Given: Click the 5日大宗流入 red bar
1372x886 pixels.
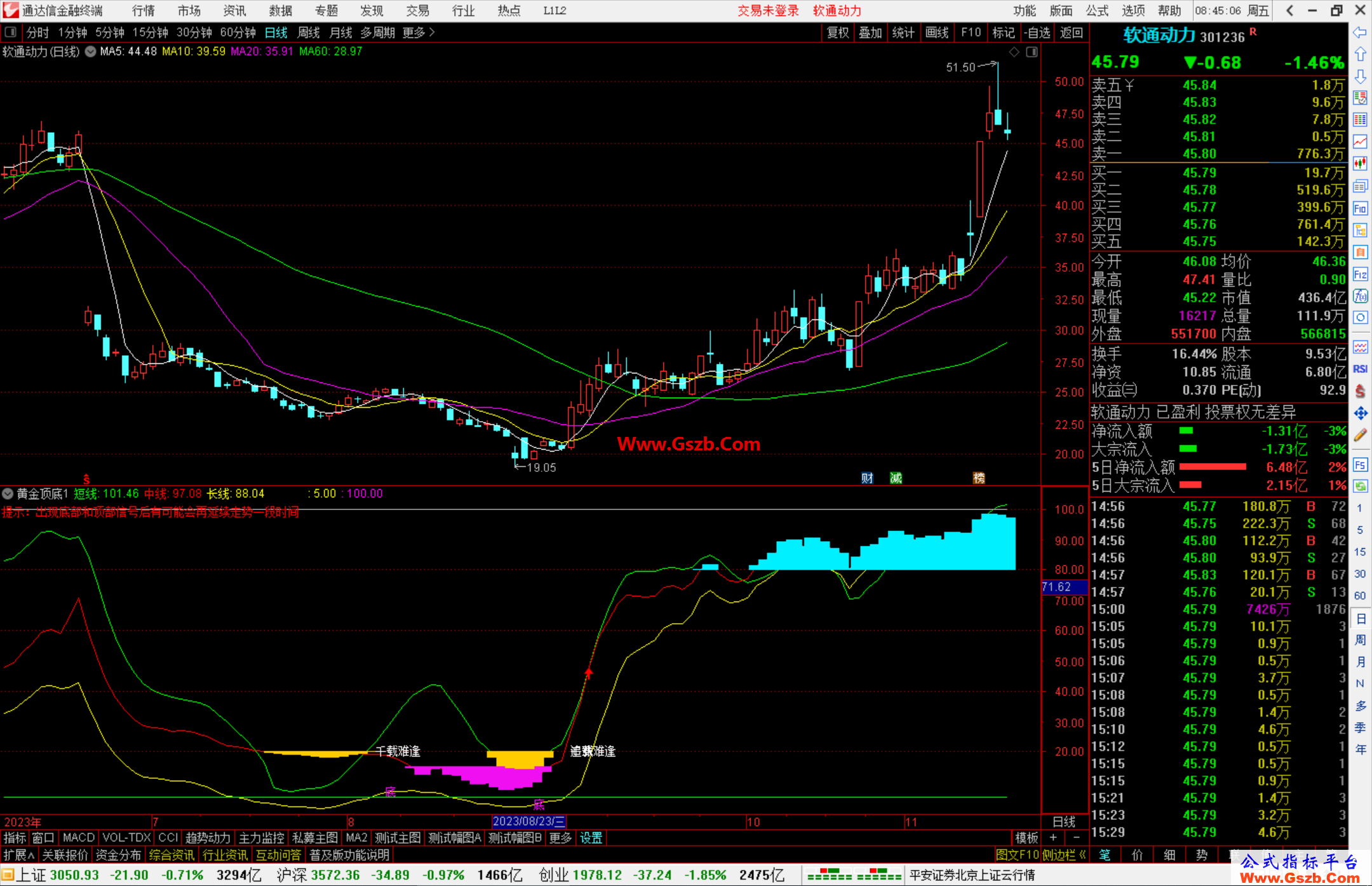Looking at the screenshot, I should click(1190, 485).
